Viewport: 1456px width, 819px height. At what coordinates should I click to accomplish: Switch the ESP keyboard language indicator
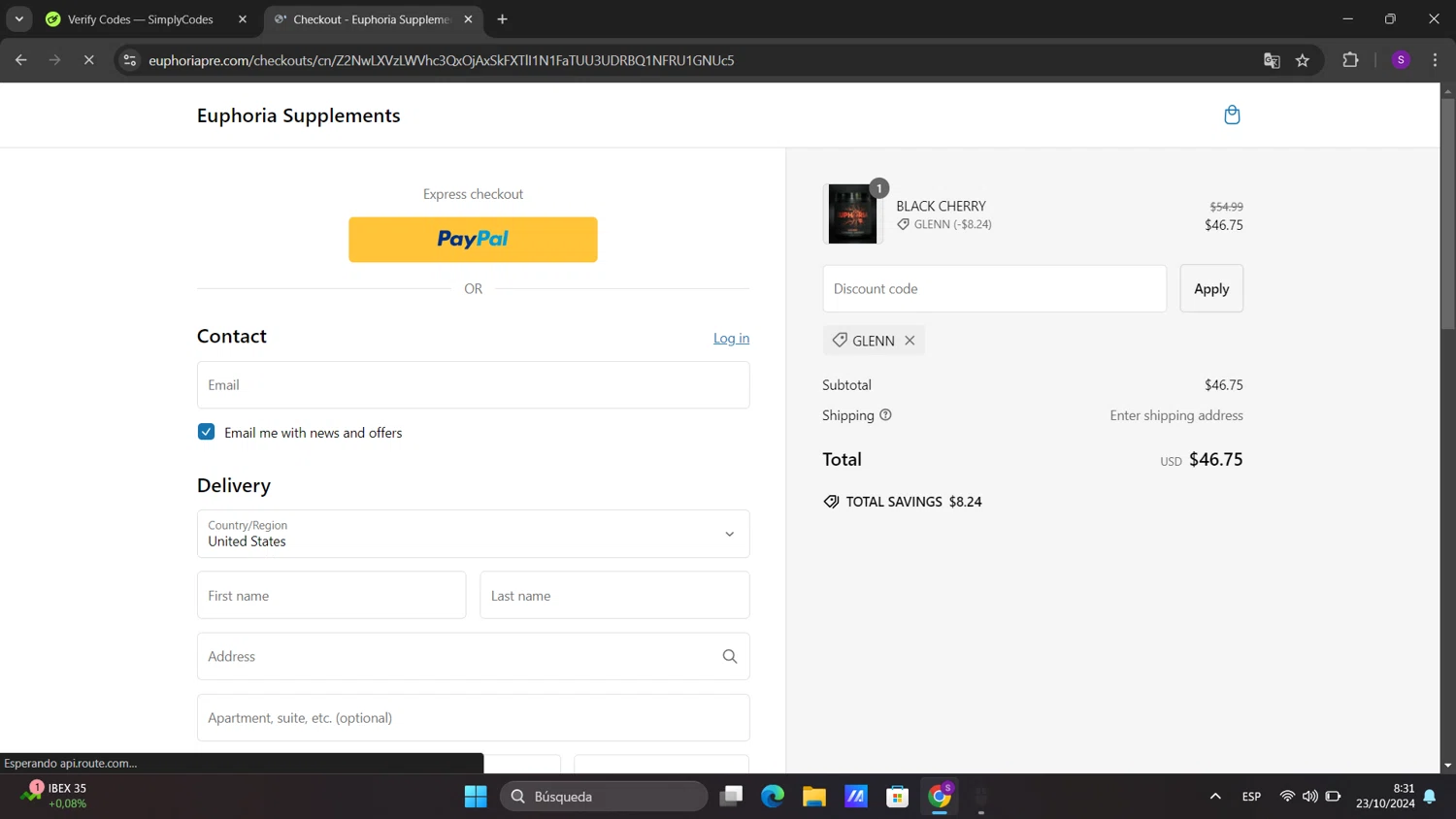tap(1251, 797)
